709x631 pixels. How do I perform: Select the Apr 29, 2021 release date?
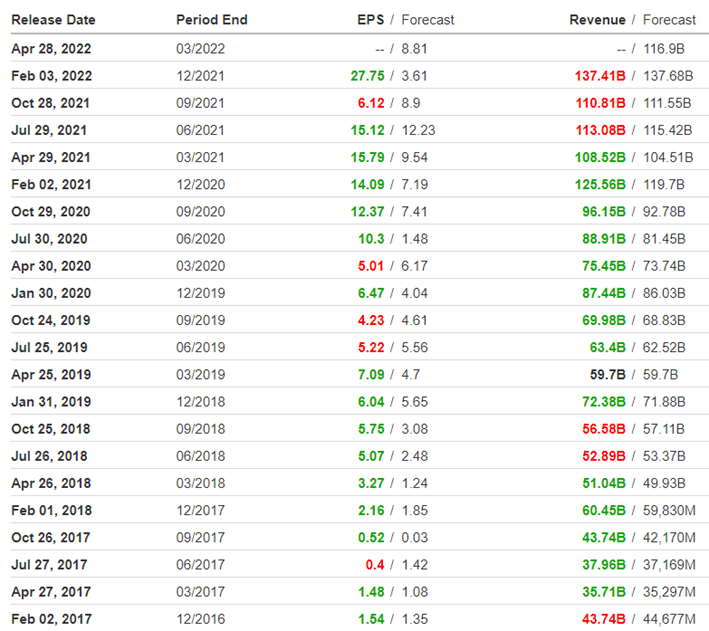pos(51,157)
